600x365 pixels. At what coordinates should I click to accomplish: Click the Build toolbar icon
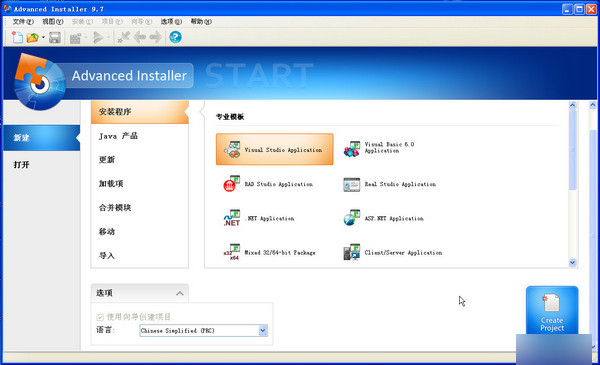point(76,37)
